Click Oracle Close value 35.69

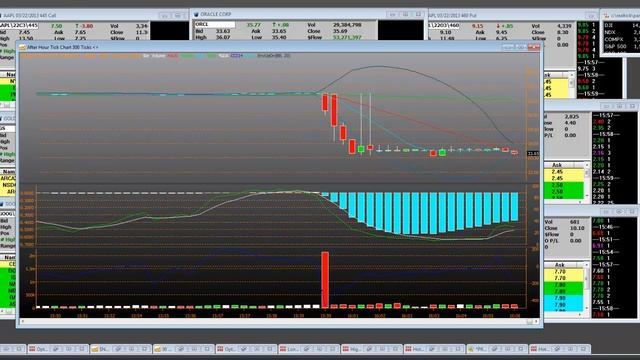pos(340,31)
